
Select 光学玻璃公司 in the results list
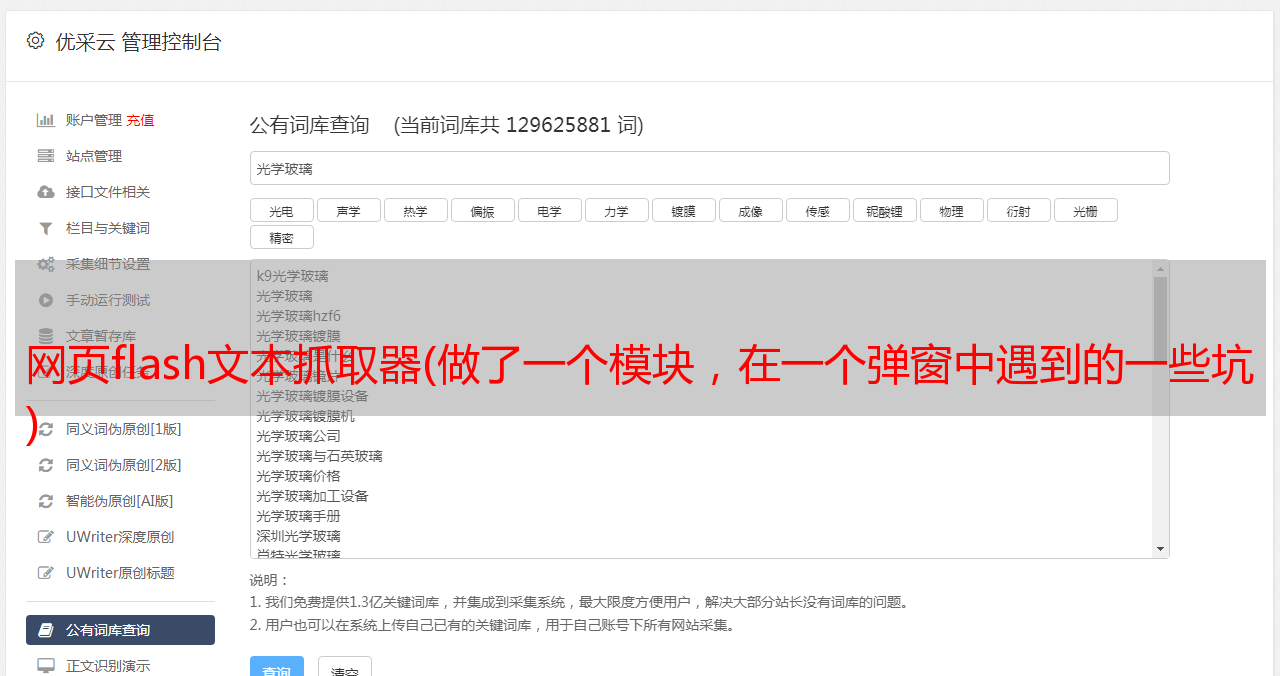click(298, 436)
